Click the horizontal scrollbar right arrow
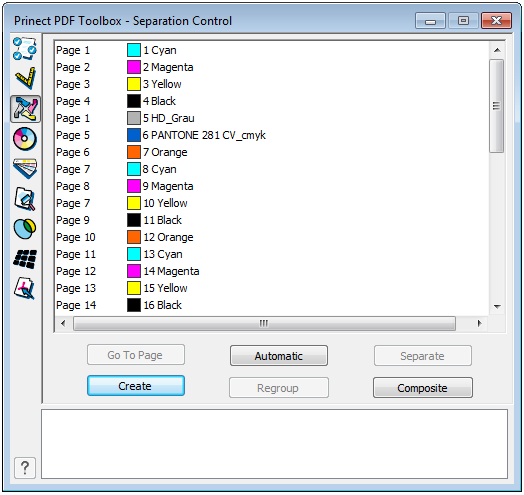The image size is (524, 495). coord(480,323)
